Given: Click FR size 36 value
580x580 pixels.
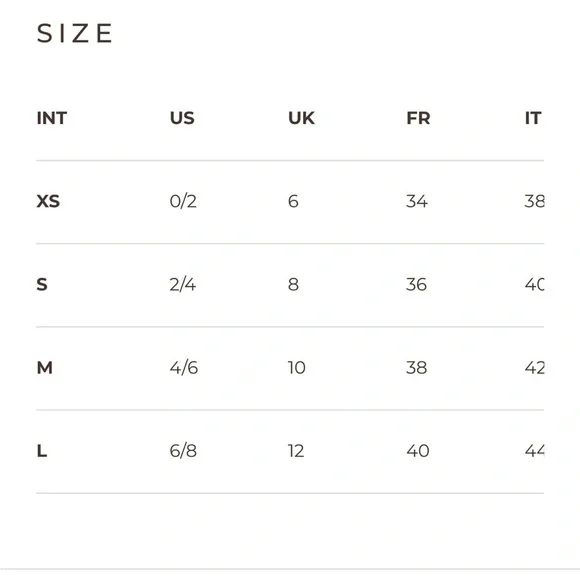Looking at the screenshot, I should point(417,285).
